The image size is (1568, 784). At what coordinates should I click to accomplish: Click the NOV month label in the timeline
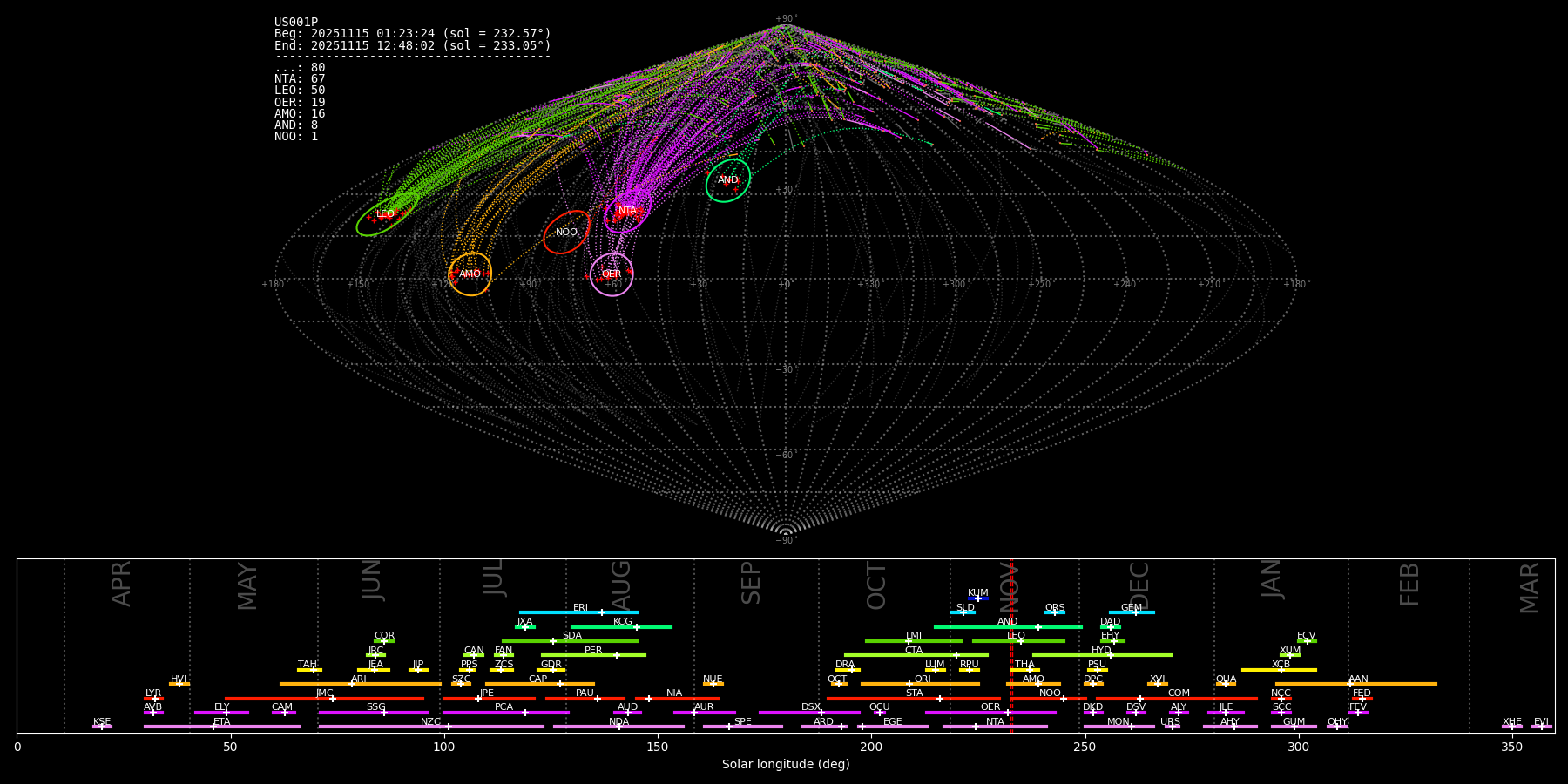1009,586
